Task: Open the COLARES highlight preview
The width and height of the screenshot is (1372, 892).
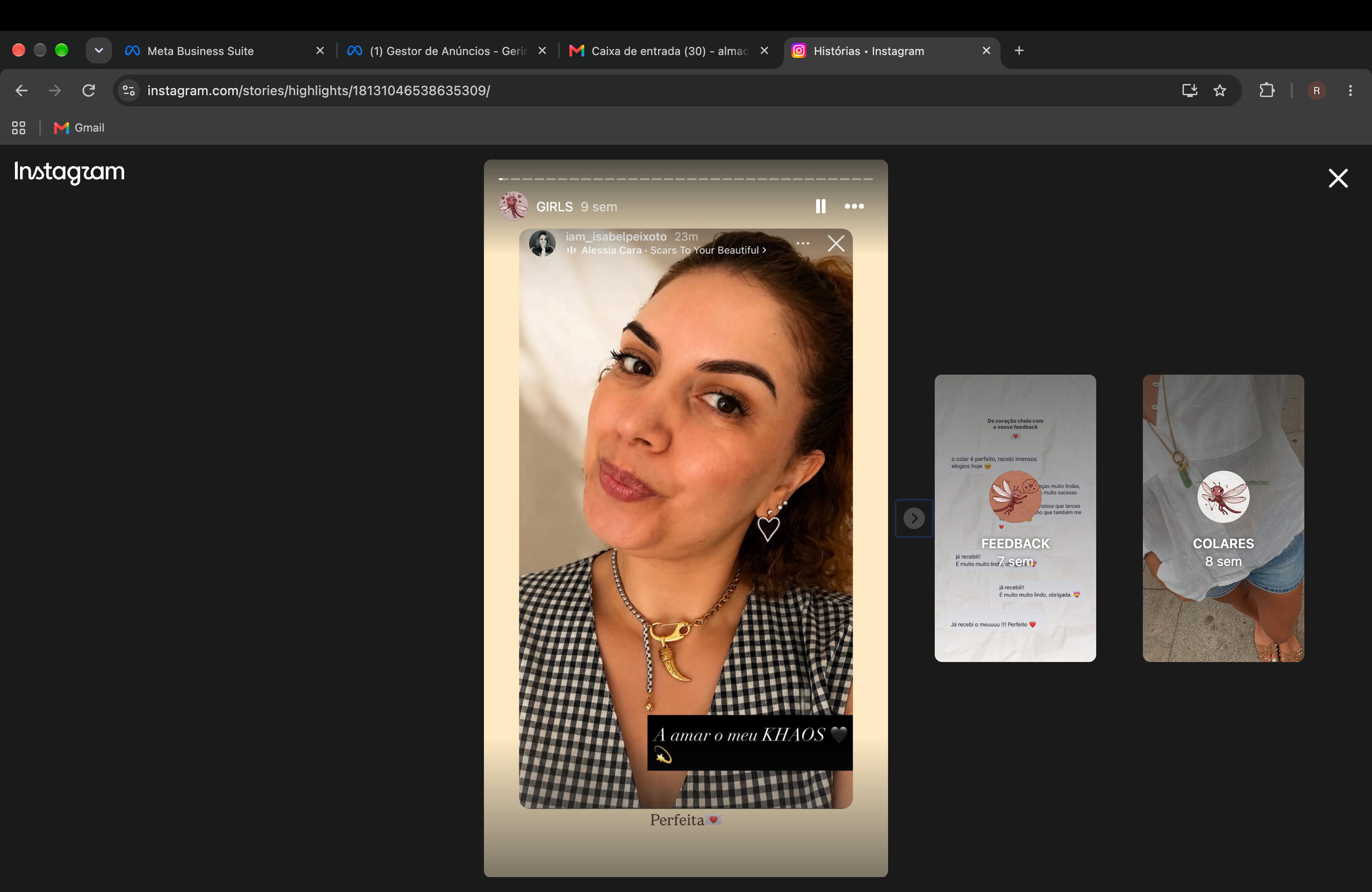Action: [1223, 518]
